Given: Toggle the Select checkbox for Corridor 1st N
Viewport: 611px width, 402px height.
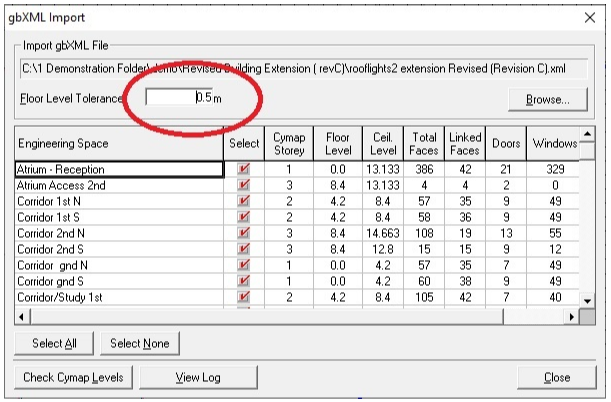Looking at the screenshot, I should (x=244, y=201).
